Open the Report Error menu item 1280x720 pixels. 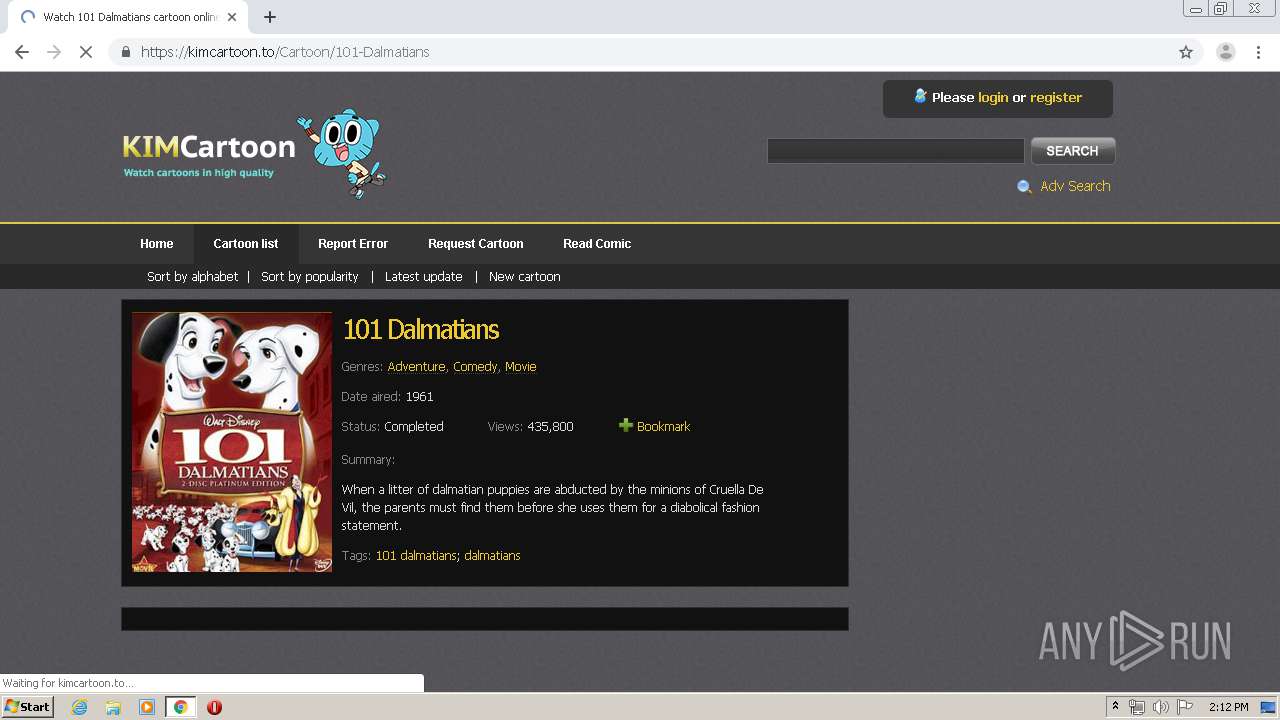tap(353, 244)
